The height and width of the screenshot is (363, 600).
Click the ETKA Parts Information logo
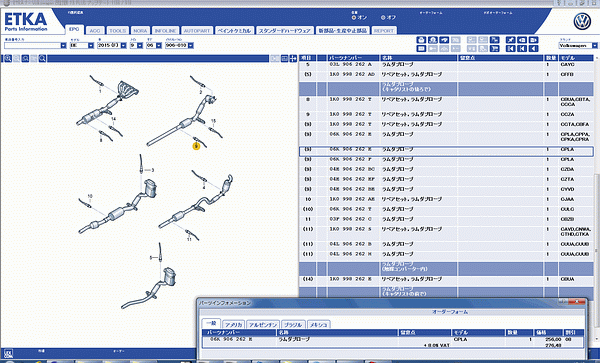pos(26,21)
